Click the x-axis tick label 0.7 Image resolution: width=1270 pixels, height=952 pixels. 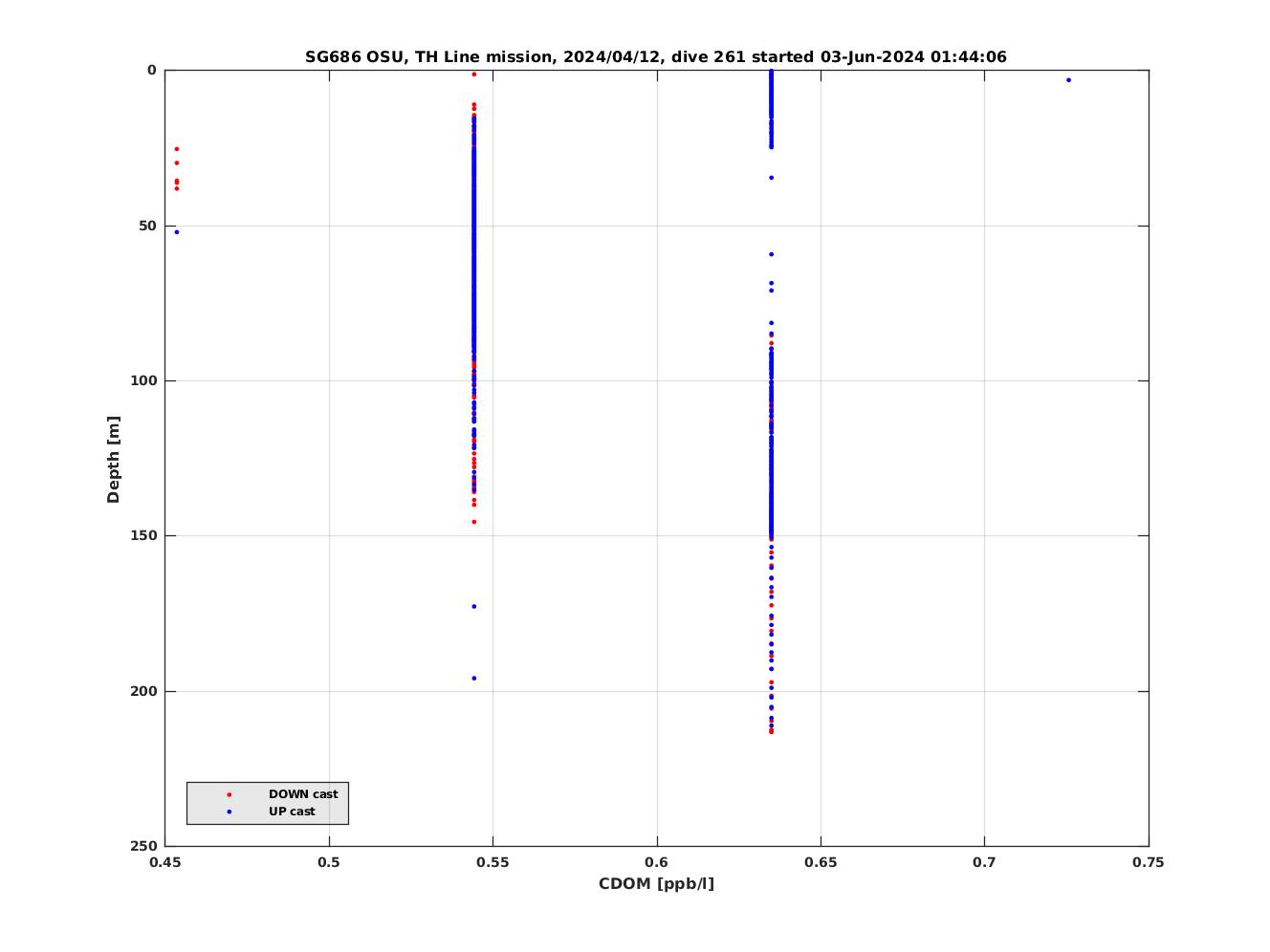click(984, 862)
